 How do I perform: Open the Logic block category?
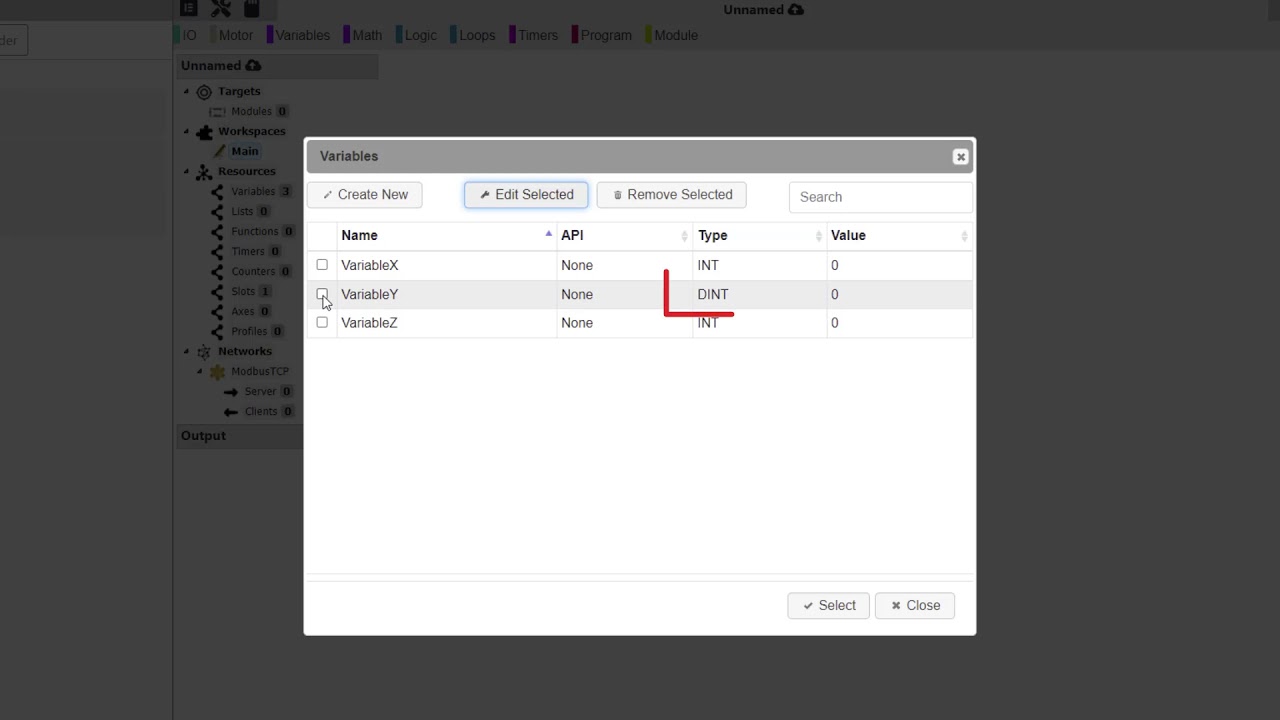[x=418, y=35]
